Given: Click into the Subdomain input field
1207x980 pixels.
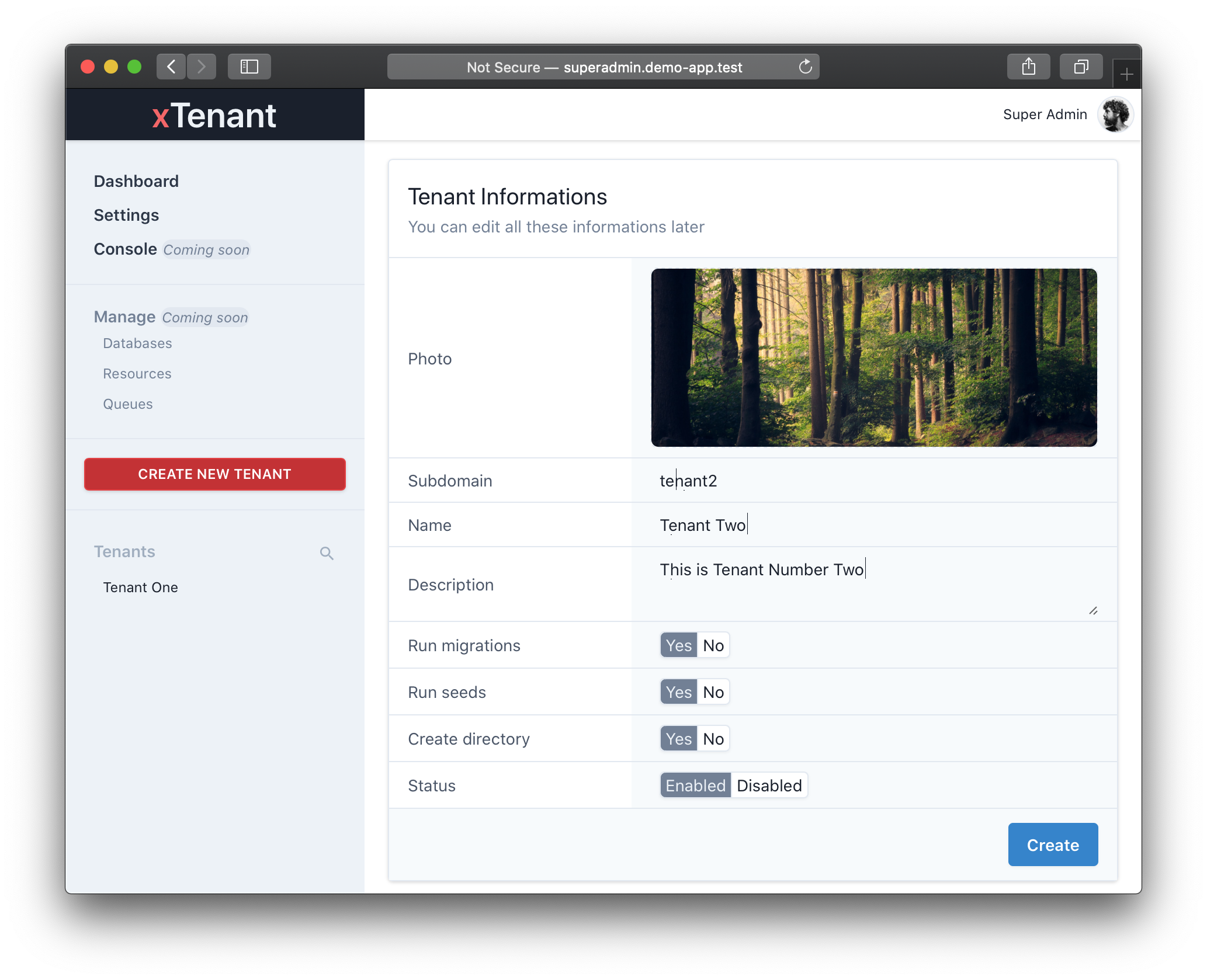Looking at the screenshot, I should 874,481.
